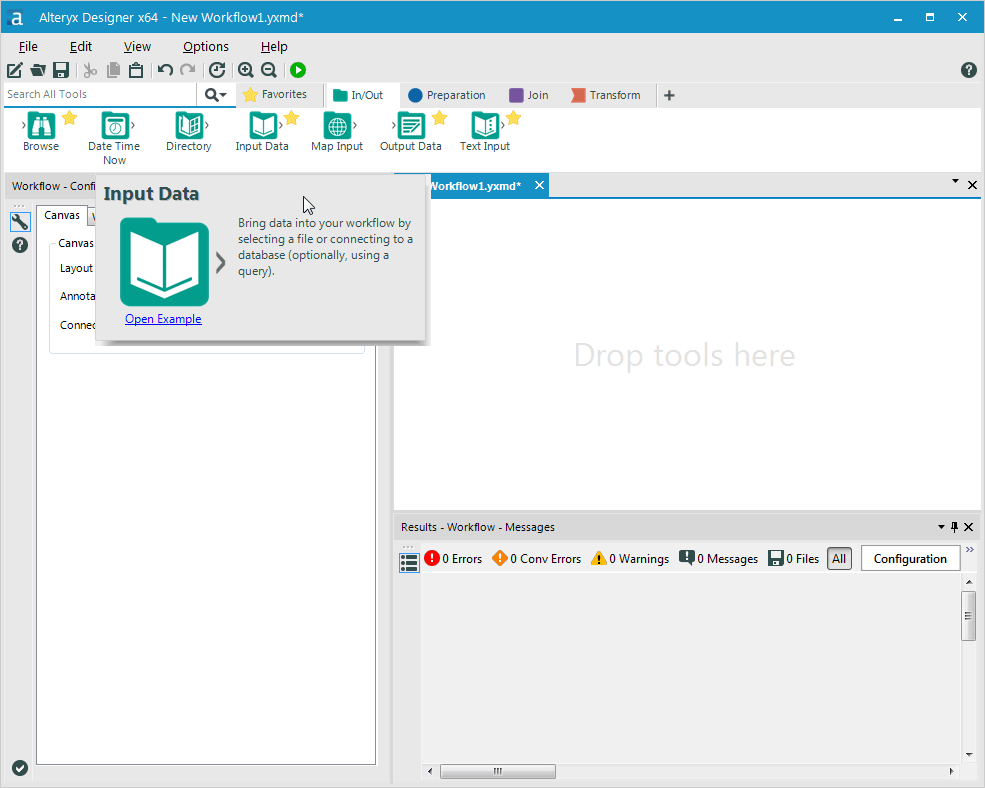Select the Text Input tool

(x=485, y=126)
